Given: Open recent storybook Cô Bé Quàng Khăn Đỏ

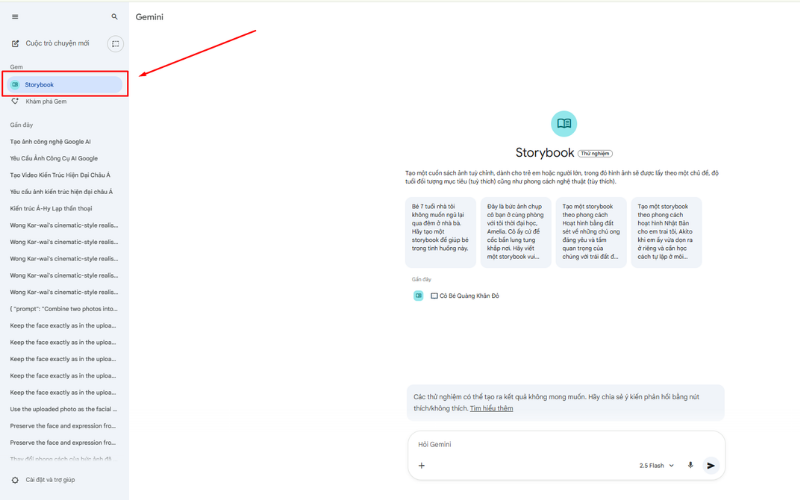Looking at the screenshot, I should 463,296.
